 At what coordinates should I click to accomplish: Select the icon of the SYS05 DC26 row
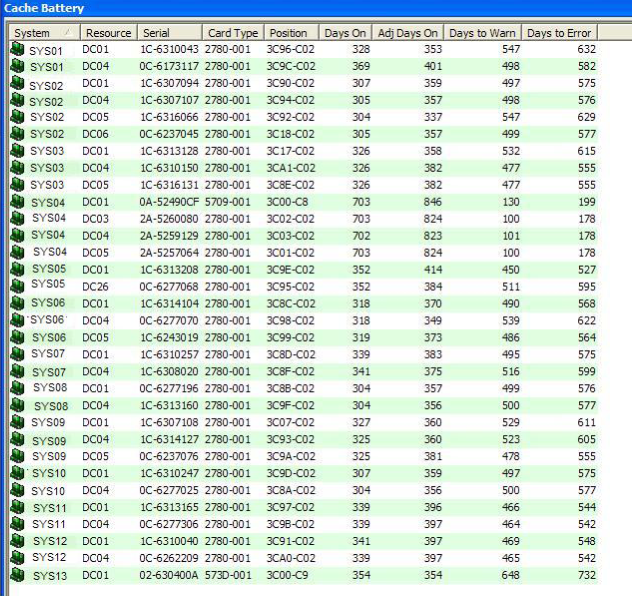17,286
